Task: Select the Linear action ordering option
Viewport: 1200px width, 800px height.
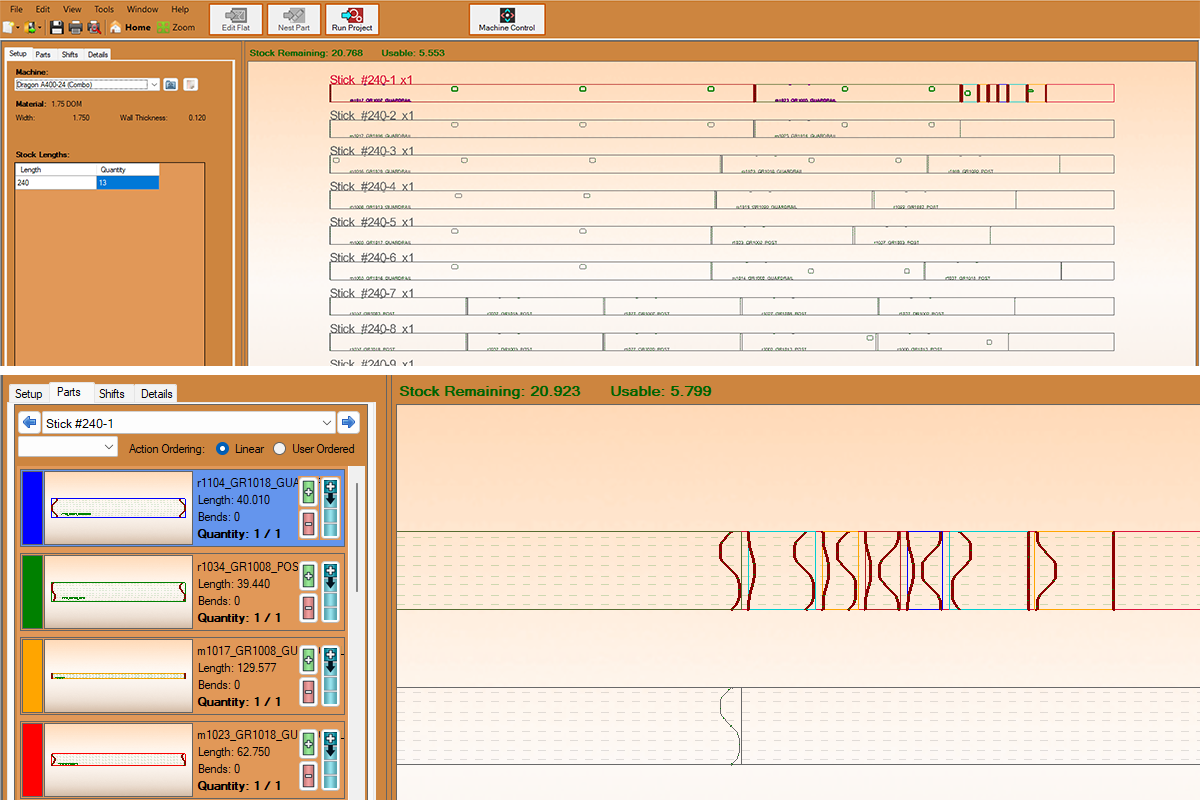Action: [x=240, y=449]
